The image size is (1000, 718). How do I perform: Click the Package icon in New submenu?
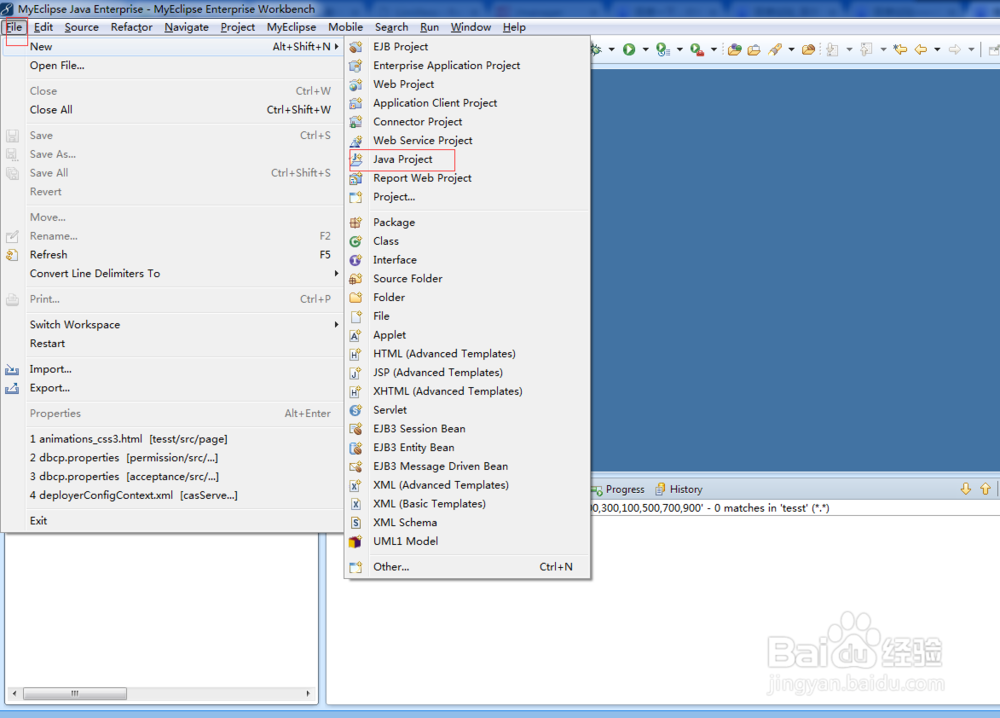(x=356, y=223)
